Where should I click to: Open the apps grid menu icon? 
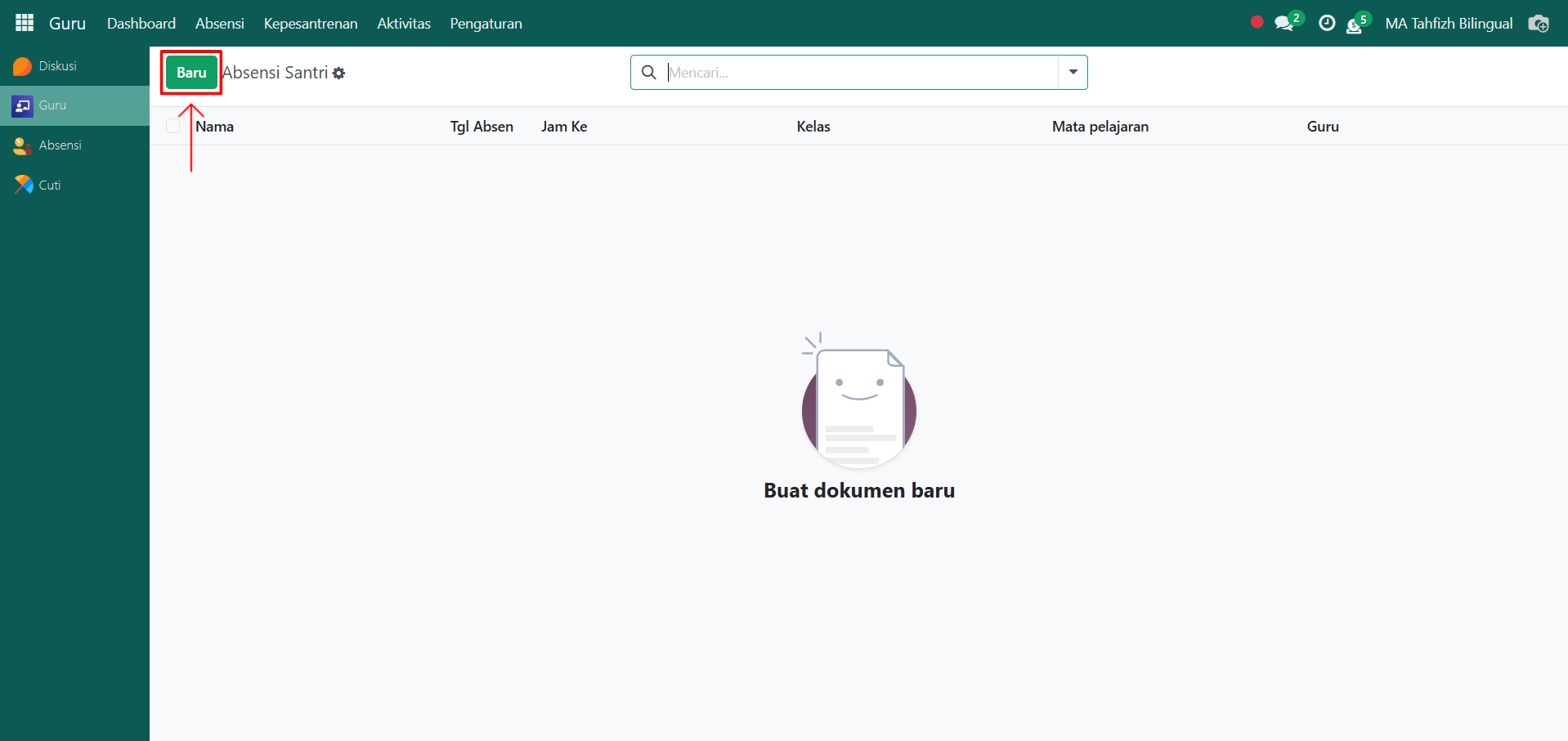(25, 23)
